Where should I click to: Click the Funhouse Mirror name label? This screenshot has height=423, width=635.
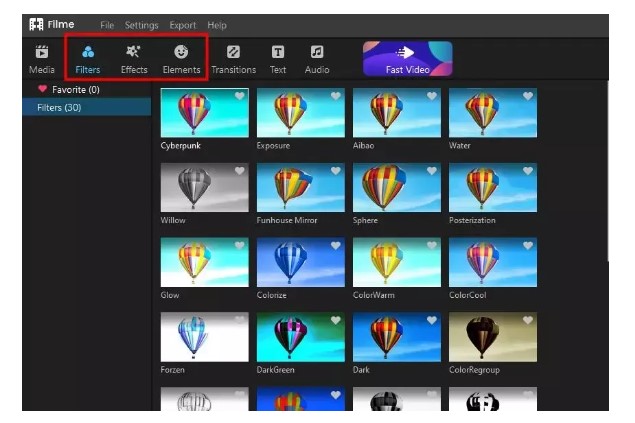pyautogui.click(x=287, y=220)
